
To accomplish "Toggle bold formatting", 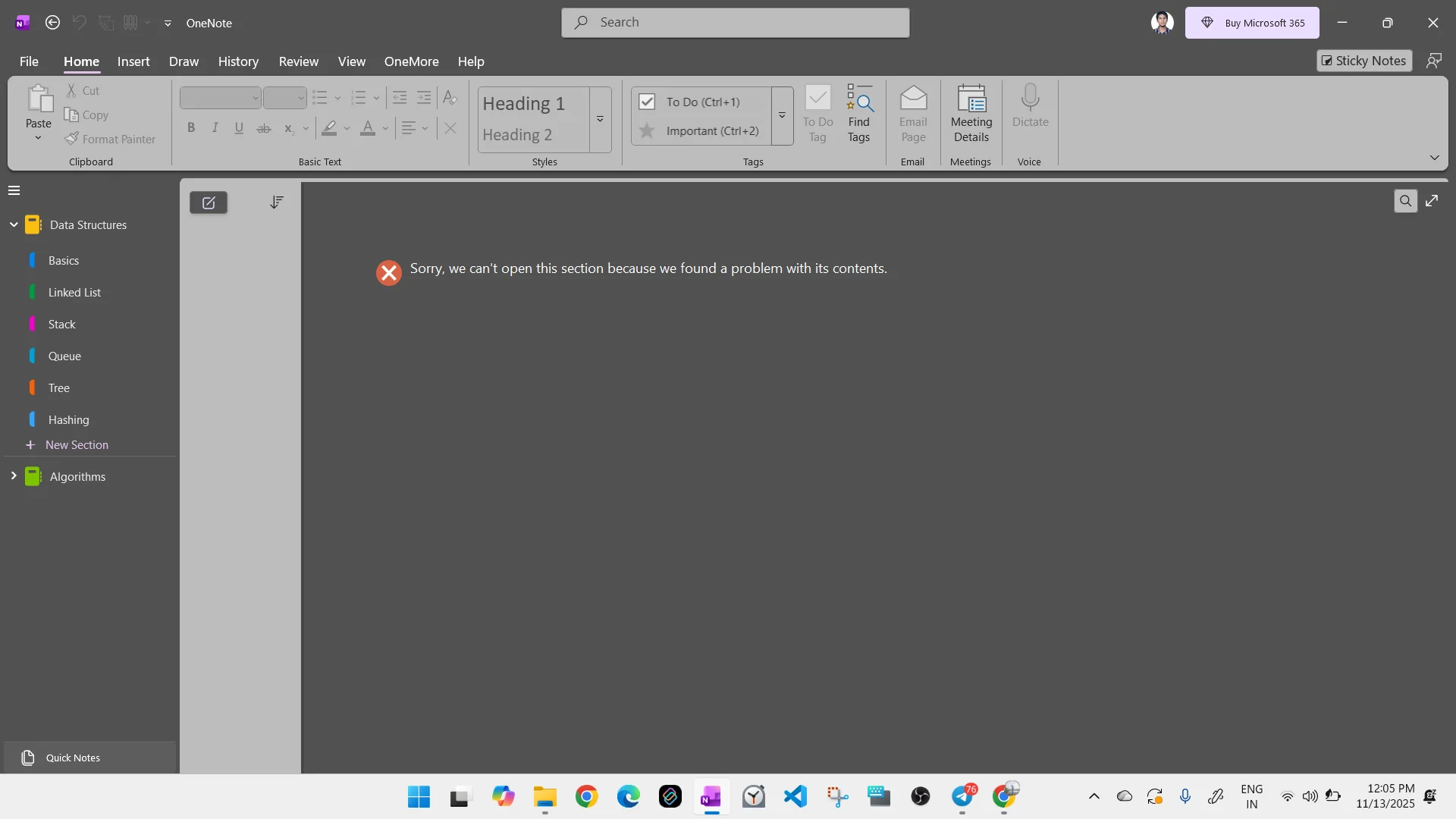I will 191,128.
